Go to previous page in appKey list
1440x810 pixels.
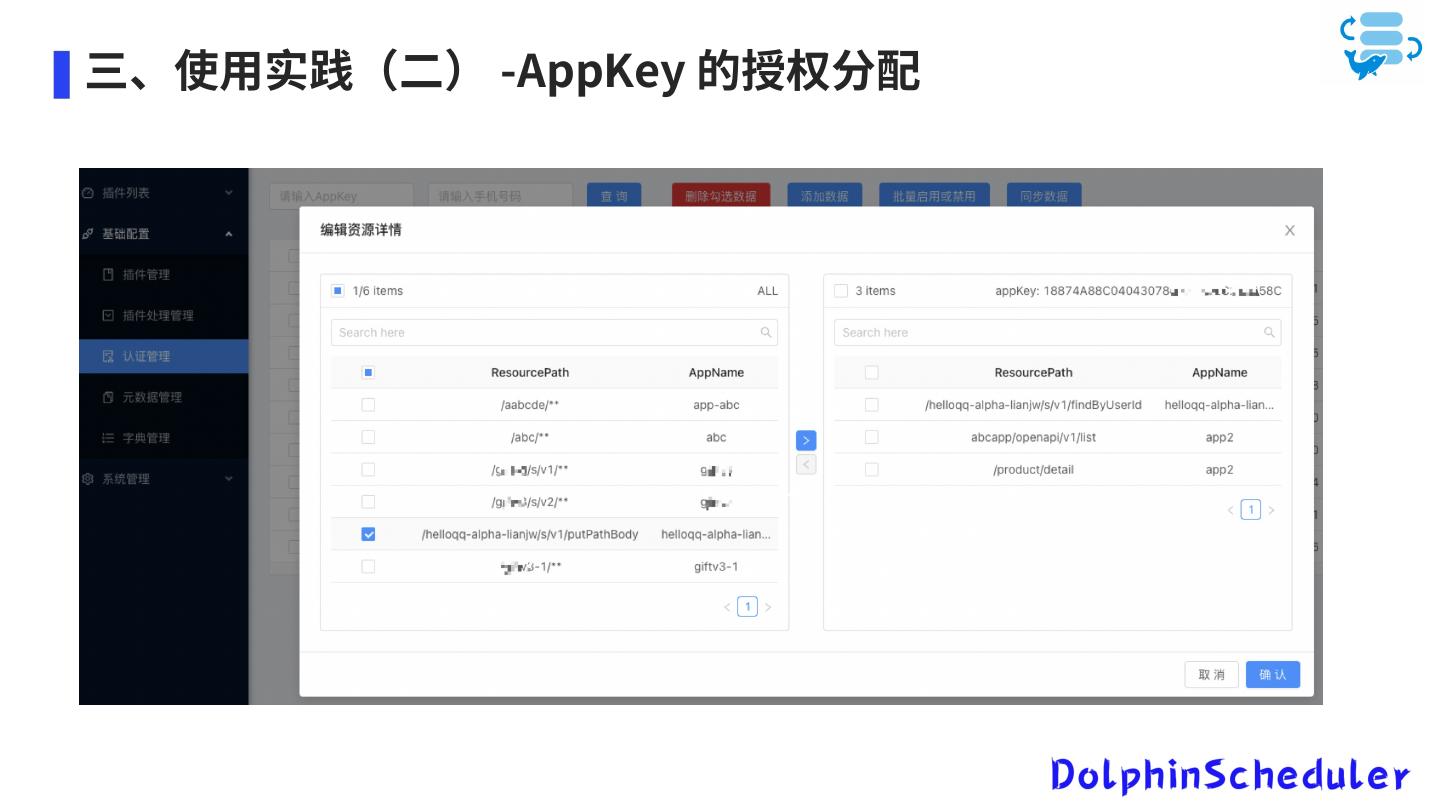pos(1230,510)
